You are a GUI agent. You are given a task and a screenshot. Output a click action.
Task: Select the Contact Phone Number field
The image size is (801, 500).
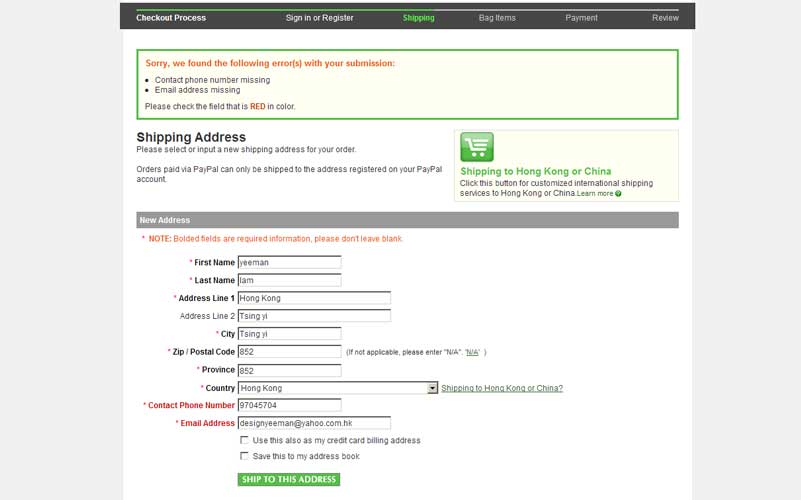289,405
